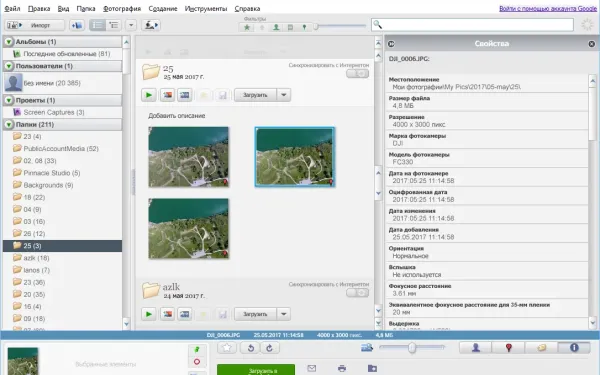Select the highlighted second thumbnail in folder 25
The width and height of the screenshot is (600, 375).
[295, 157]
